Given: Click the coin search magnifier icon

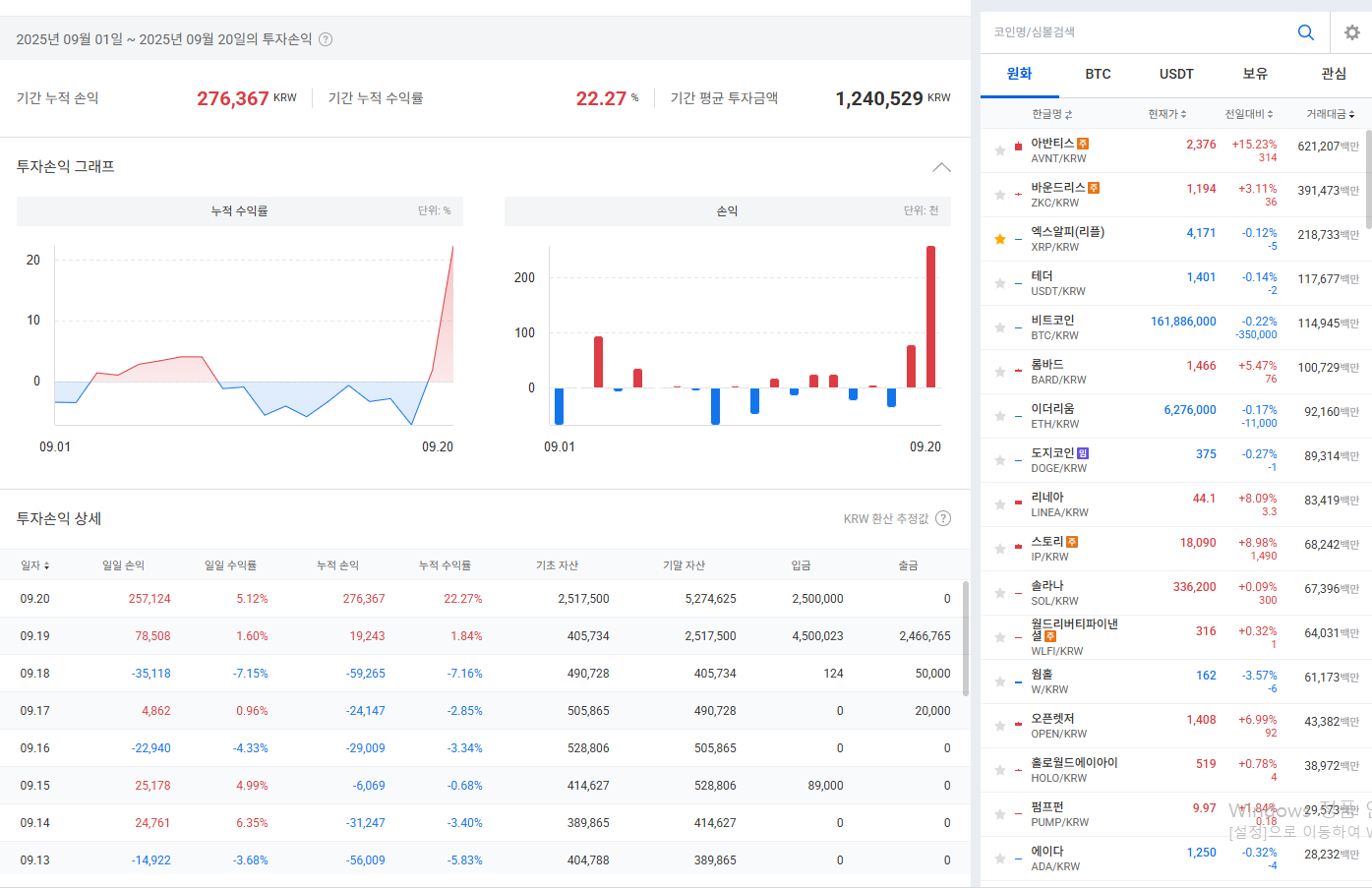Looking at the screenshot, I should [1305, 32].
